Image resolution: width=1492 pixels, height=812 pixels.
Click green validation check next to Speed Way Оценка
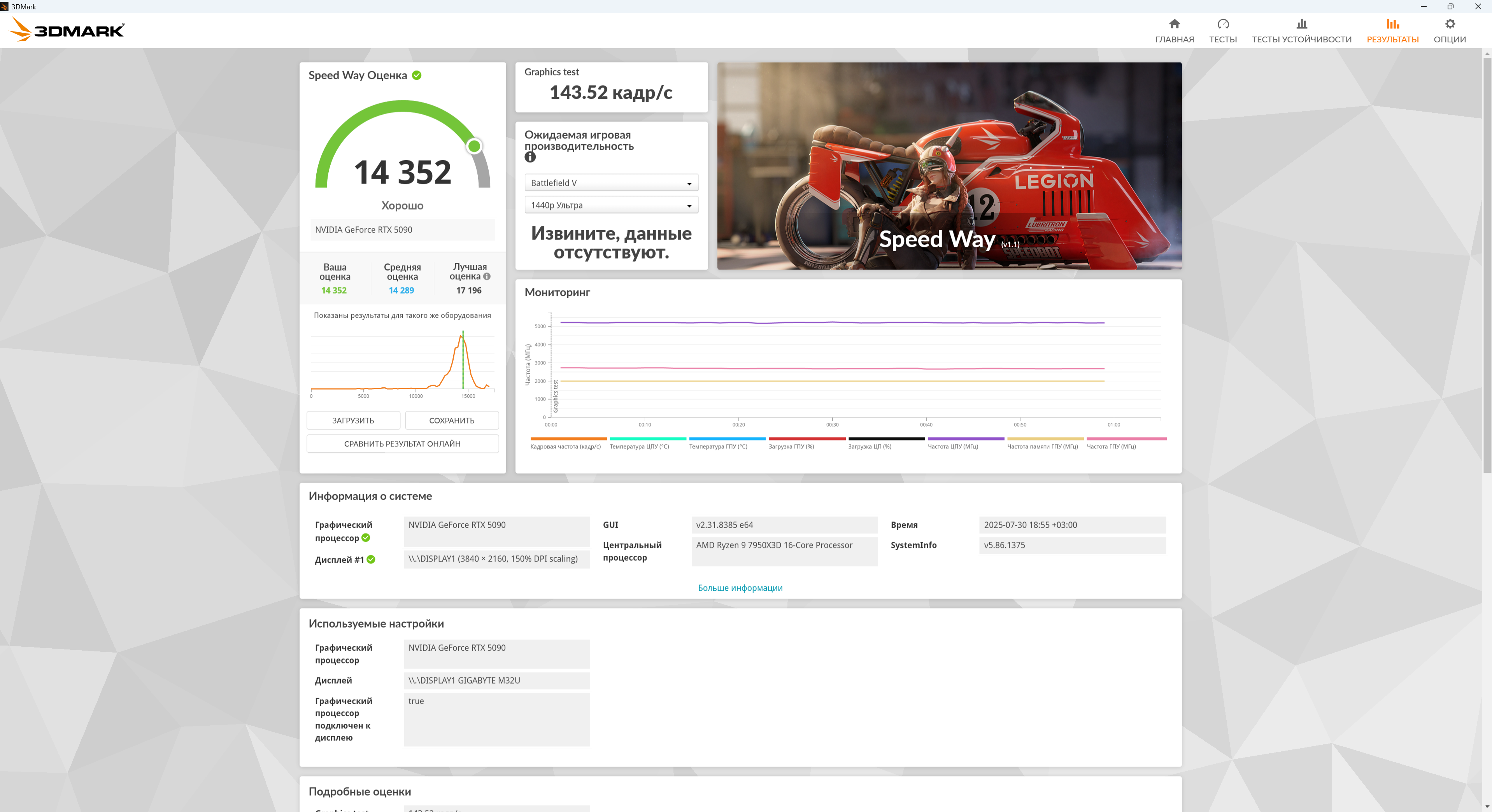416,75
